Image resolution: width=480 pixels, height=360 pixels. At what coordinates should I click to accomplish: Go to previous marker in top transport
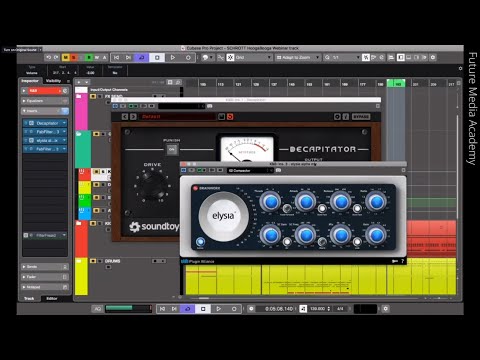tap(116, 58)
